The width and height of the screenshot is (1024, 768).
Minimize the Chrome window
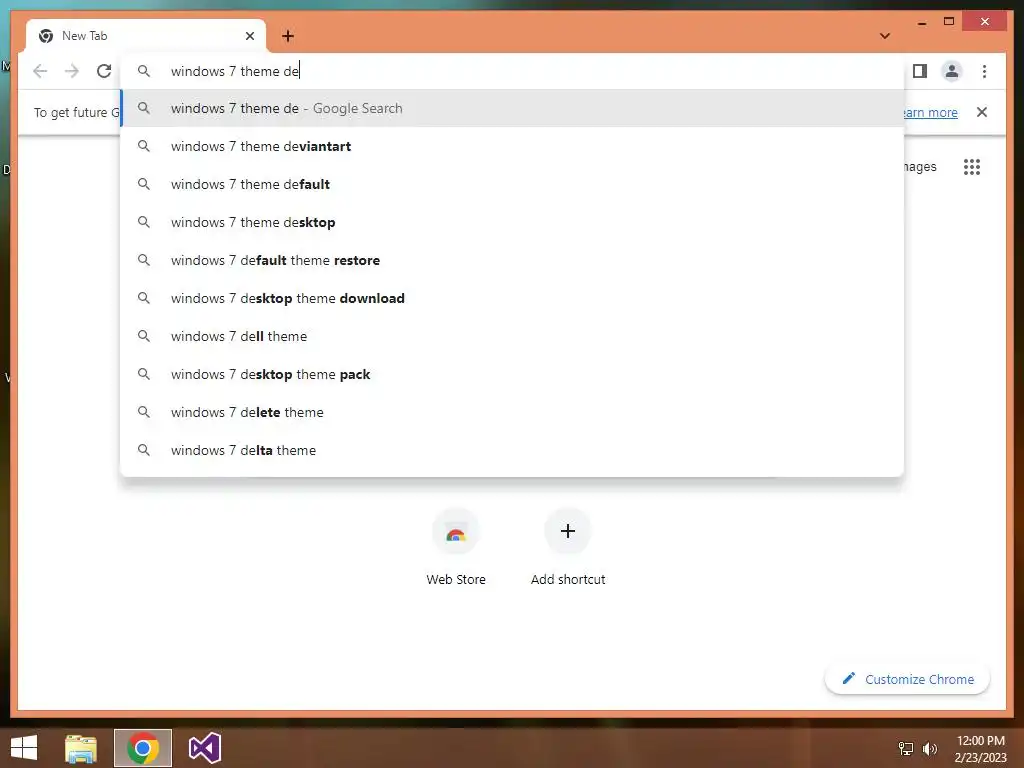(x=922, y=22)
